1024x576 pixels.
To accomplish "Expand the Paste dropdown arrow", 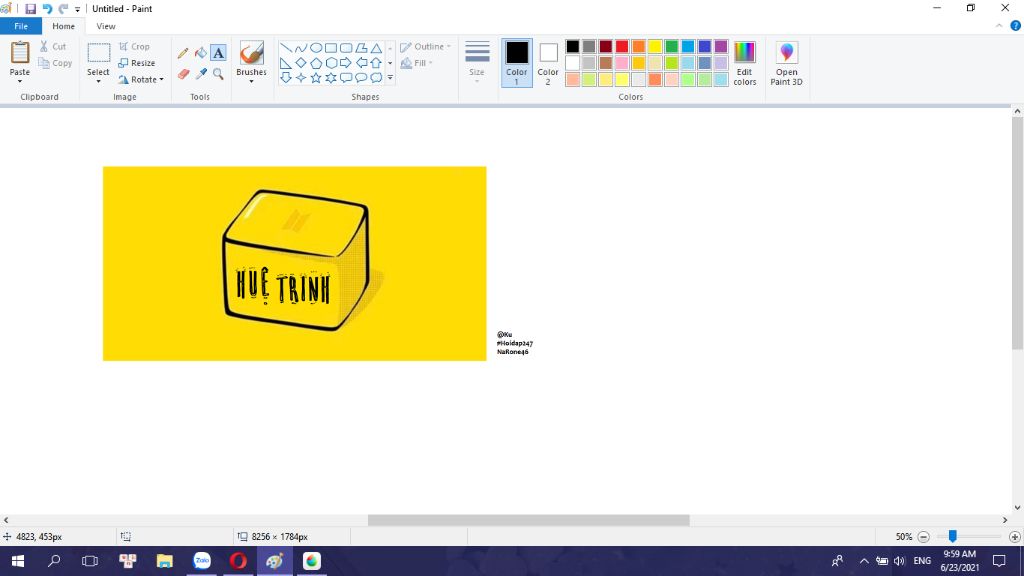I will pyautogui.click(x=20, y=82).
